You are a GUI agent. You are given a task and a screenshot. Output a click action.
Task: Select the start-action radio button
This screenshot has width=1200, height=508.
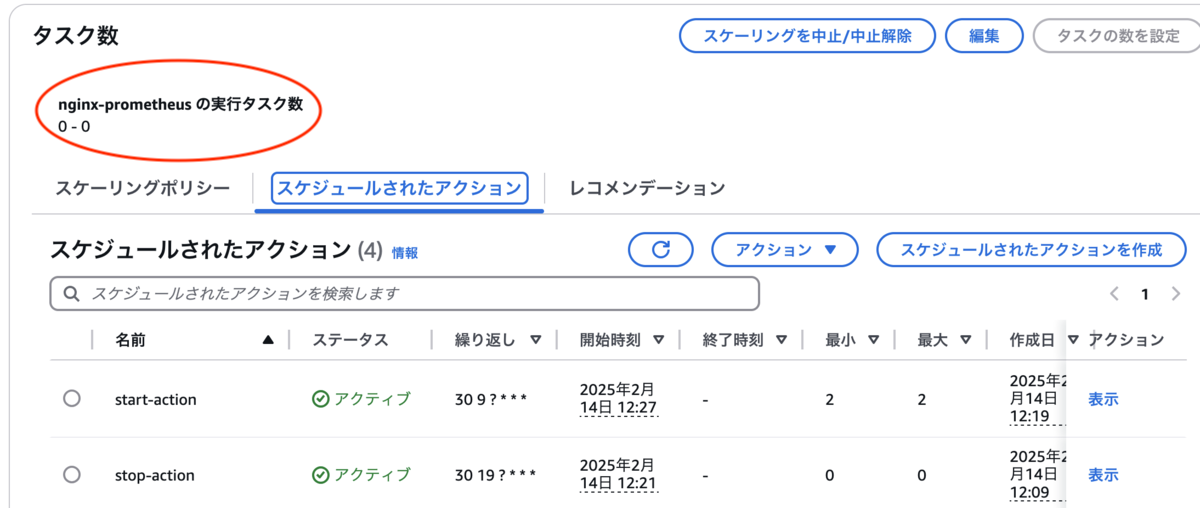pyautogui.click(x=71, y=398)
